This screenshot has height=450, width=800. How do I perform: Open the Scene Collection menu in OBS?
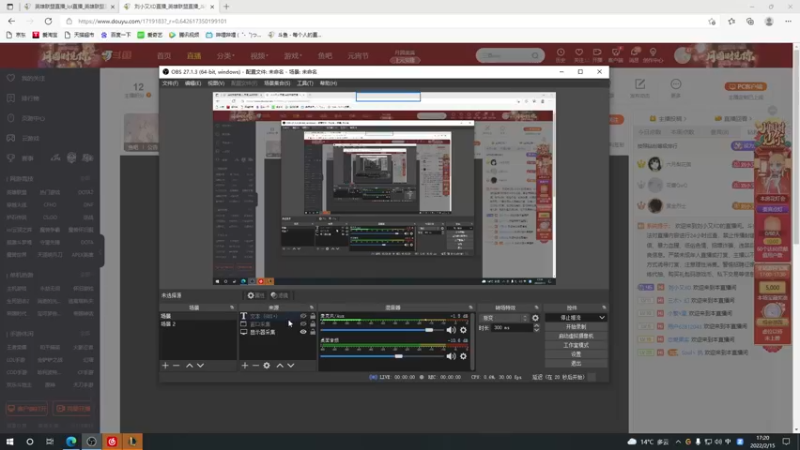(277, 83)
